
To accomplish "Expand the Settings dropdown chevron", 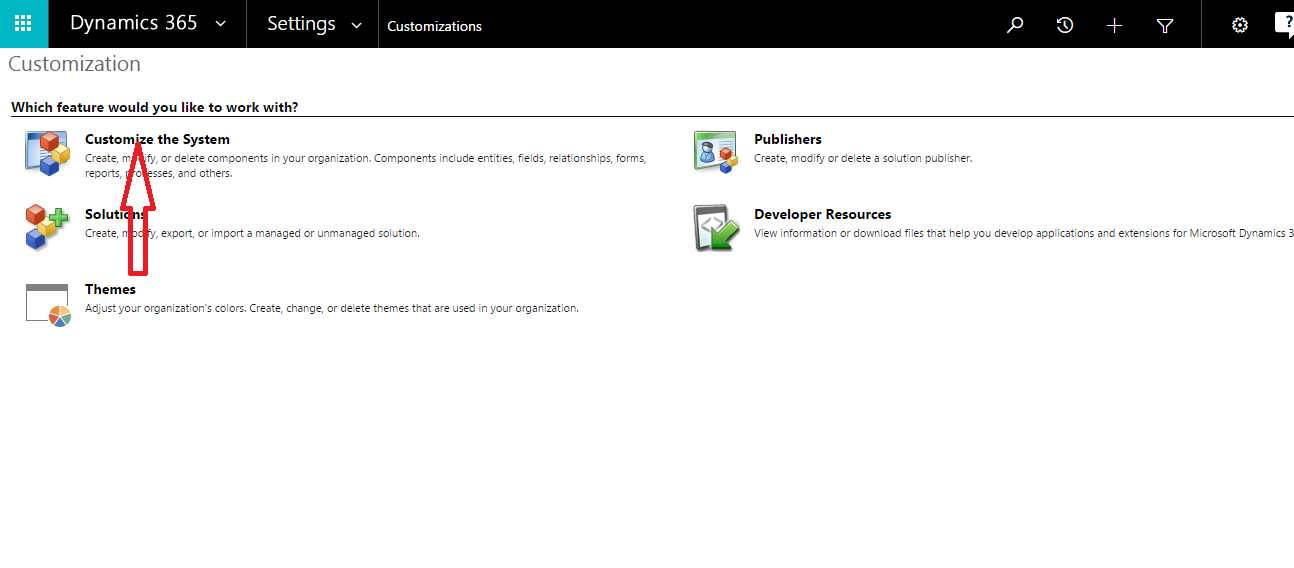I will click(356, 25).
